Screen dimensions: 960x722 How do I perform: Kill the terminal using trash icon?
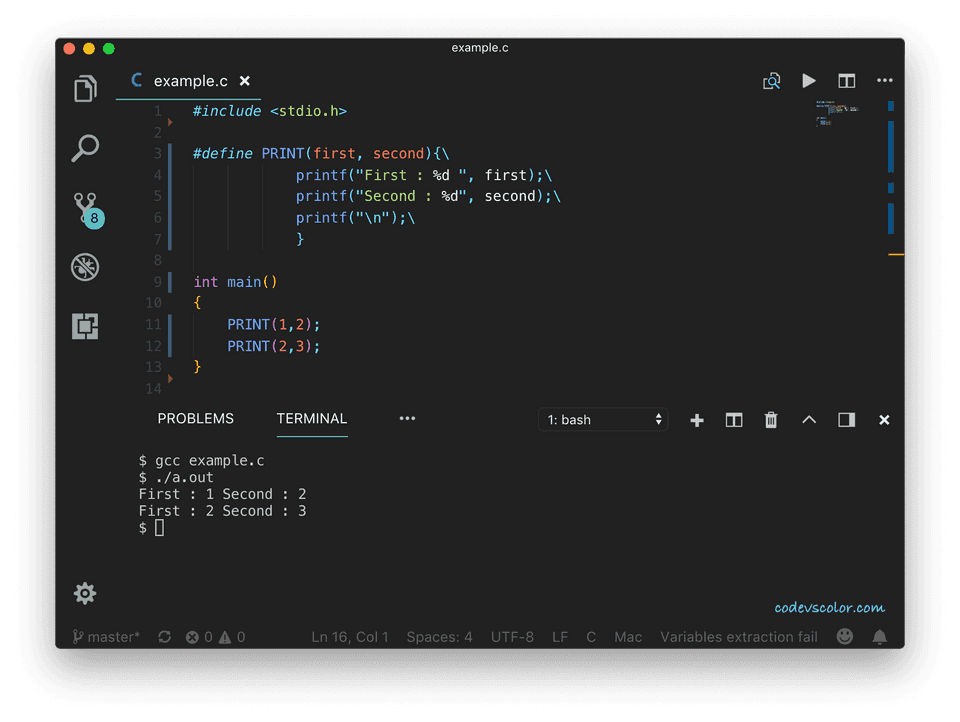tap(771, 420)
